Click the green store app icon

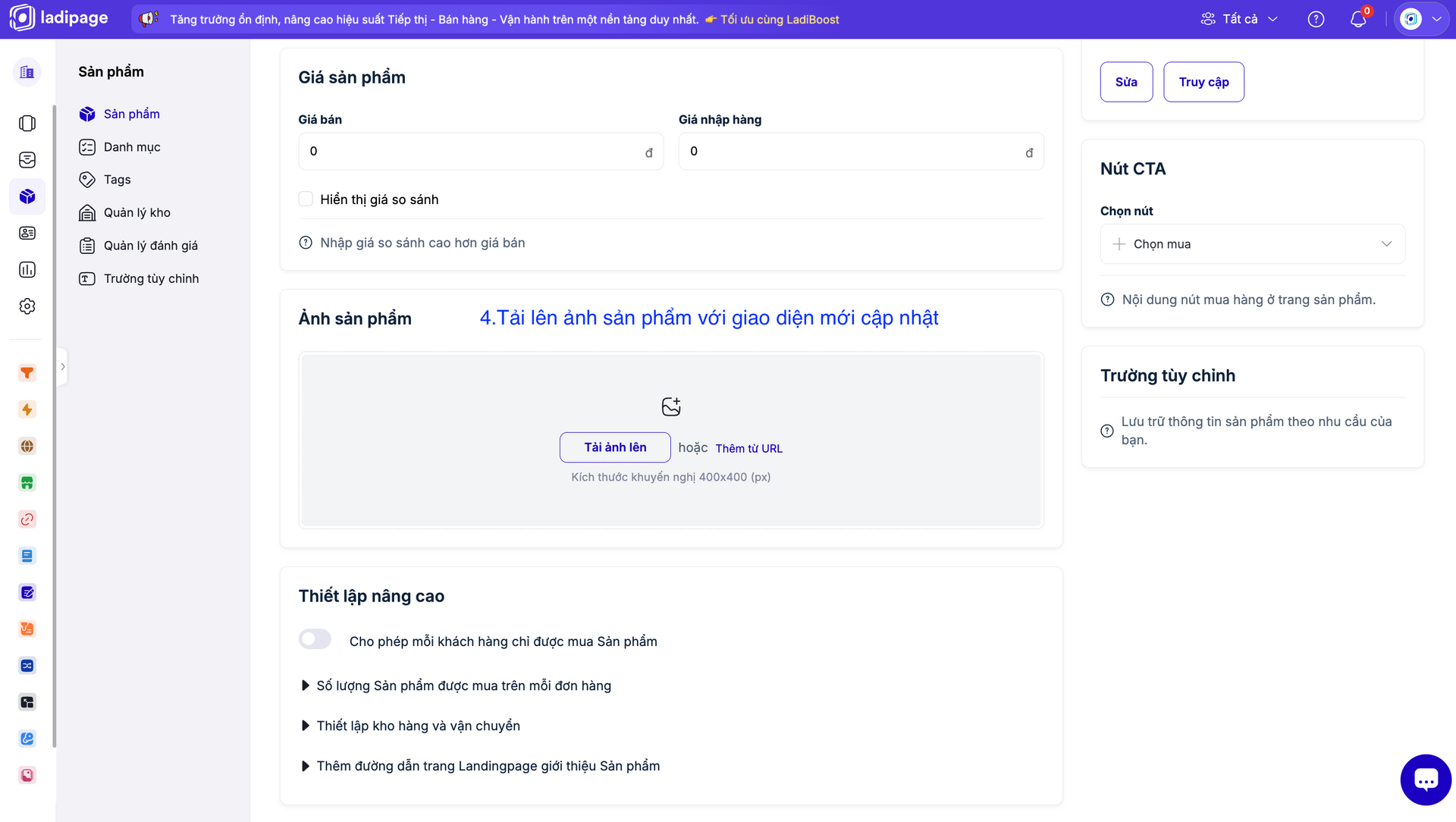point(27,483)
